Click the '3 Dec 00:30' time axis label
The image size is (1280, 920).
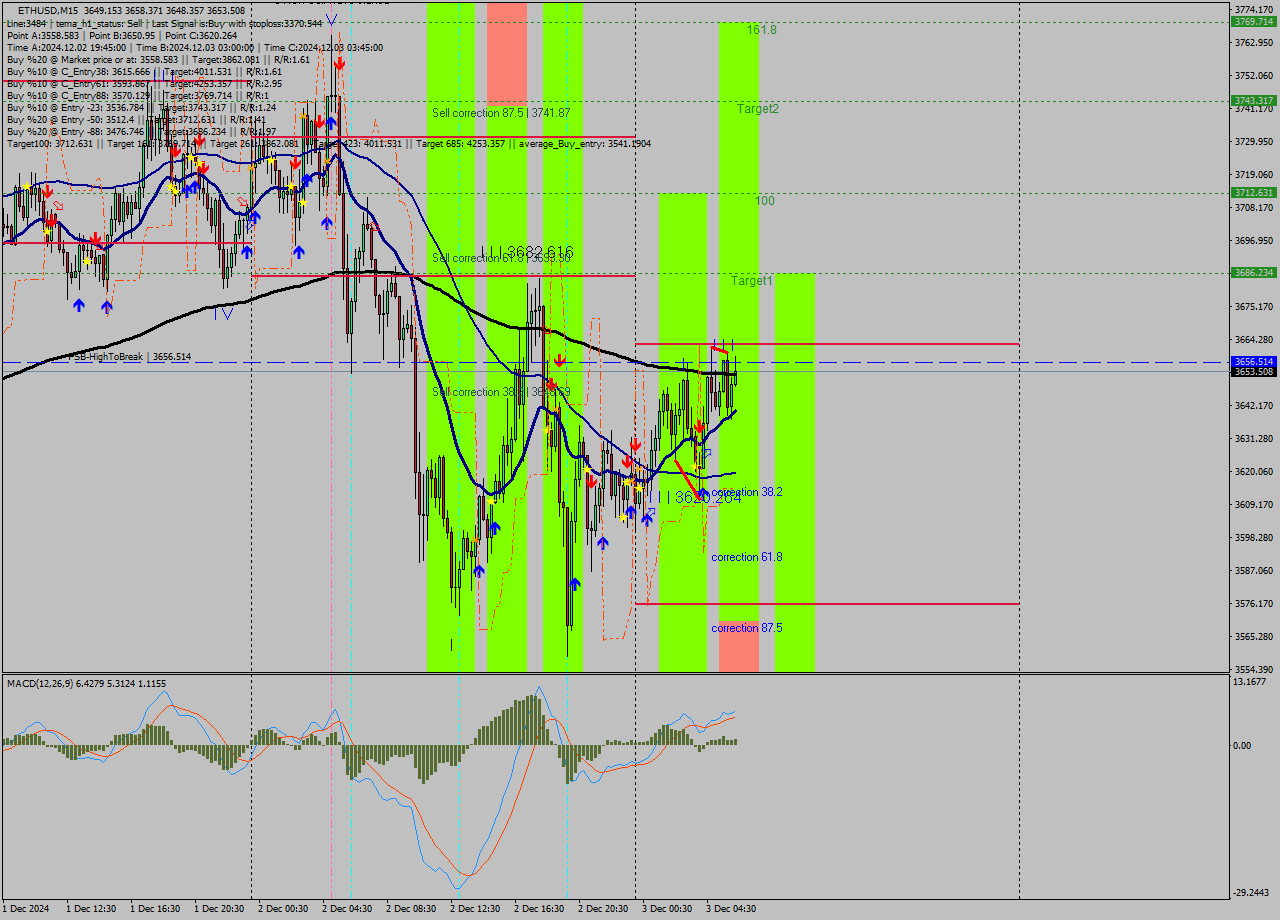[667, 909]
